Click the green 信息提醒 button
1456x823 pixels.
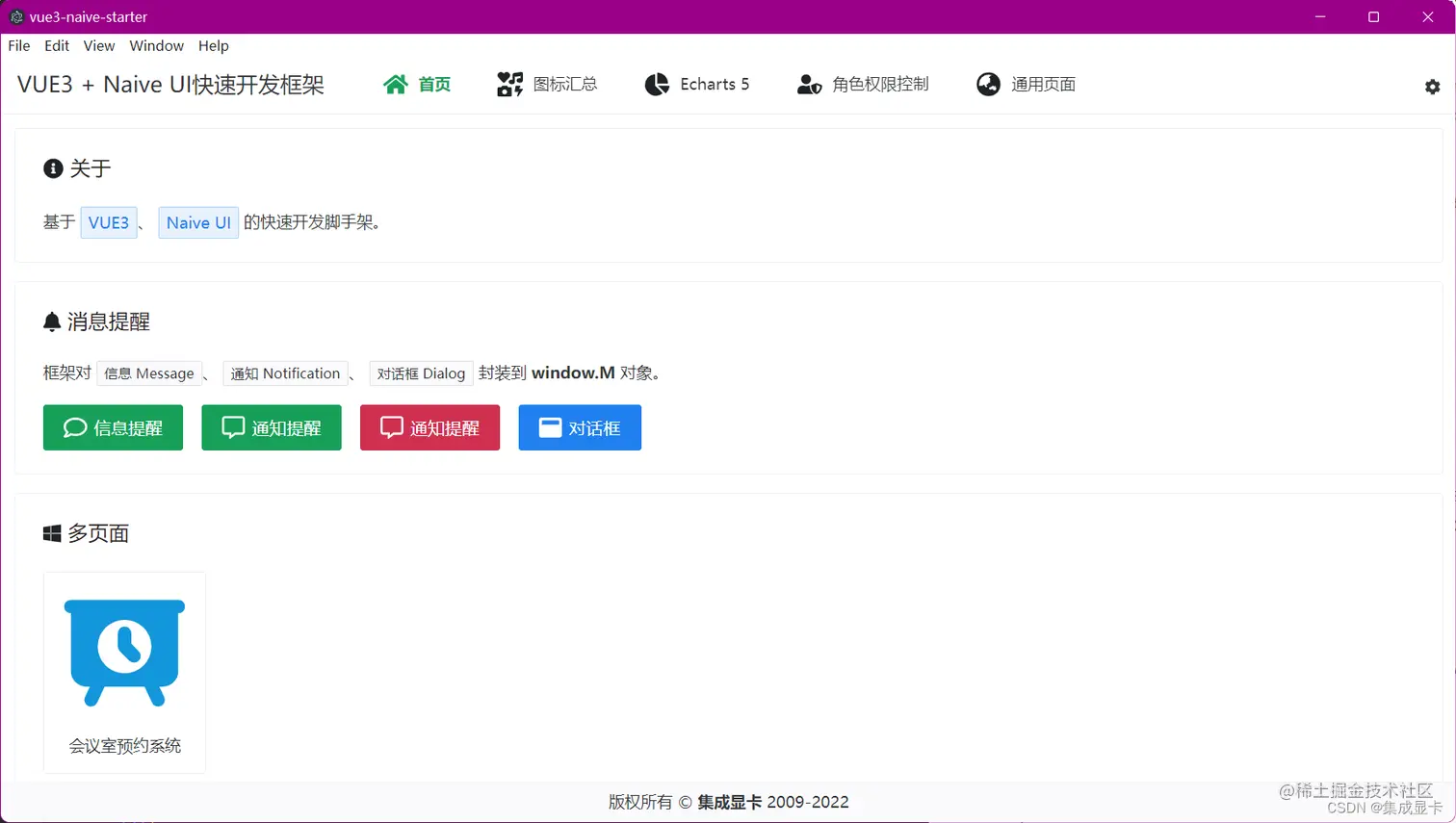[x=113, y=426]
